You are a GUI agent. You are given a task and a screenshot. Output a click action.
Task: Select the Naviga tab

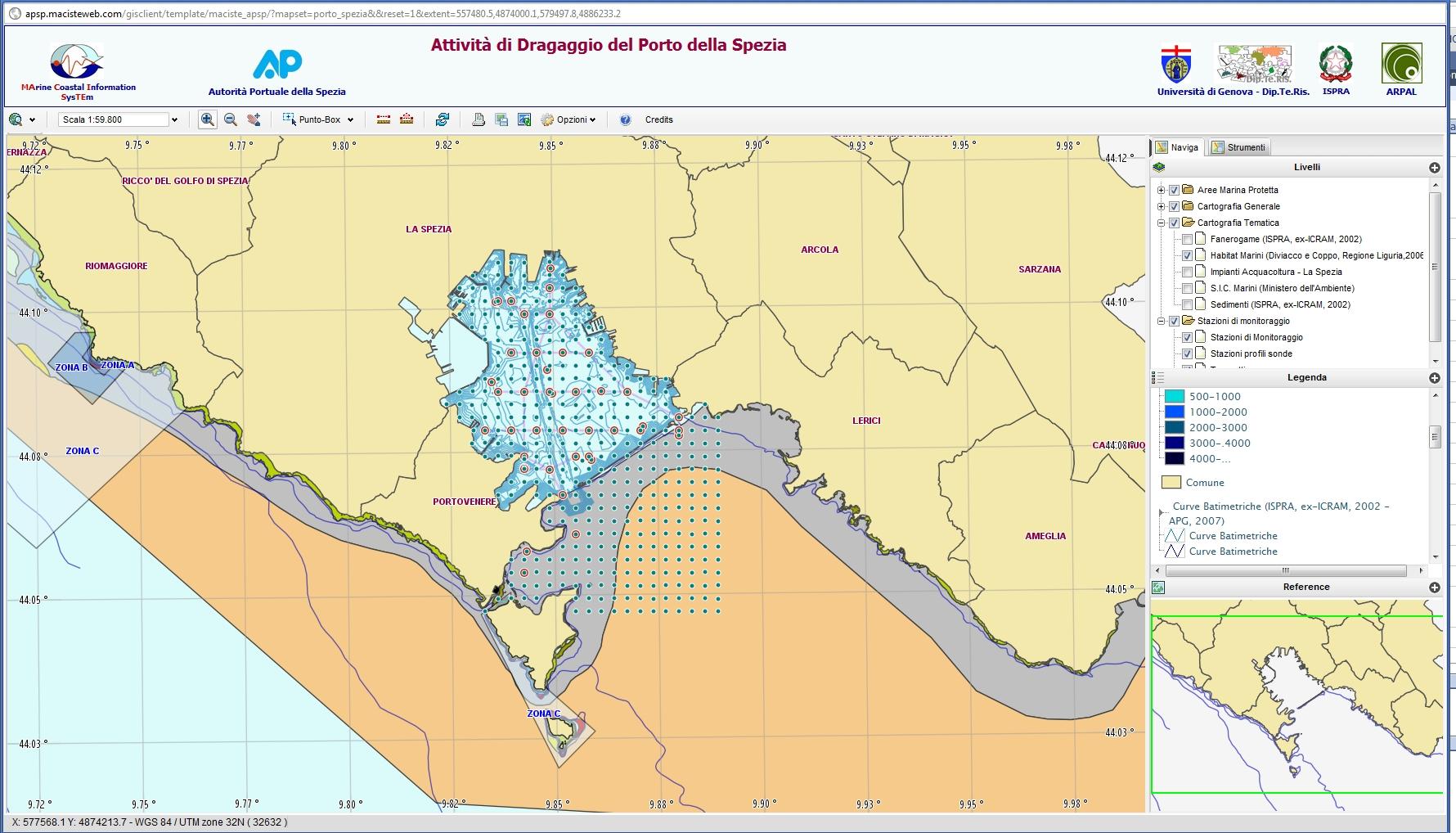1177,147
